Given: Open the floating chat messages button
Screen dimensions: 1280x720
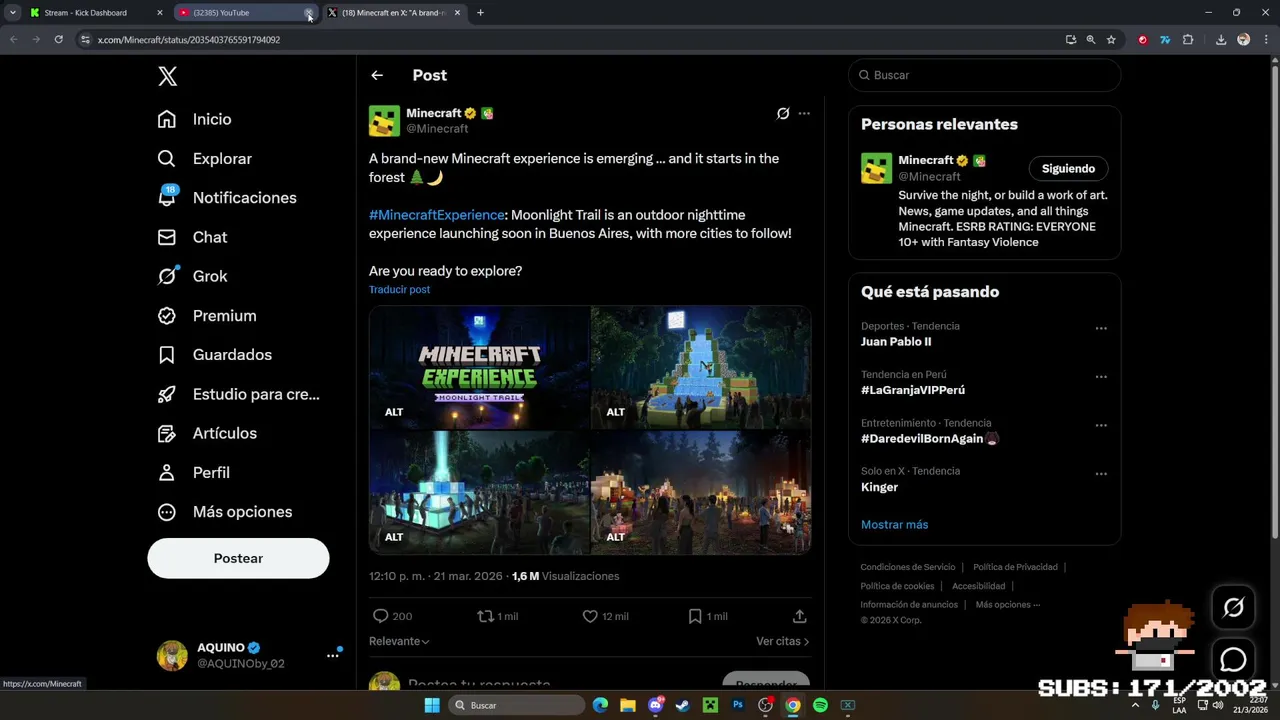Looking at the screenshot, I should coord(1233,659).
